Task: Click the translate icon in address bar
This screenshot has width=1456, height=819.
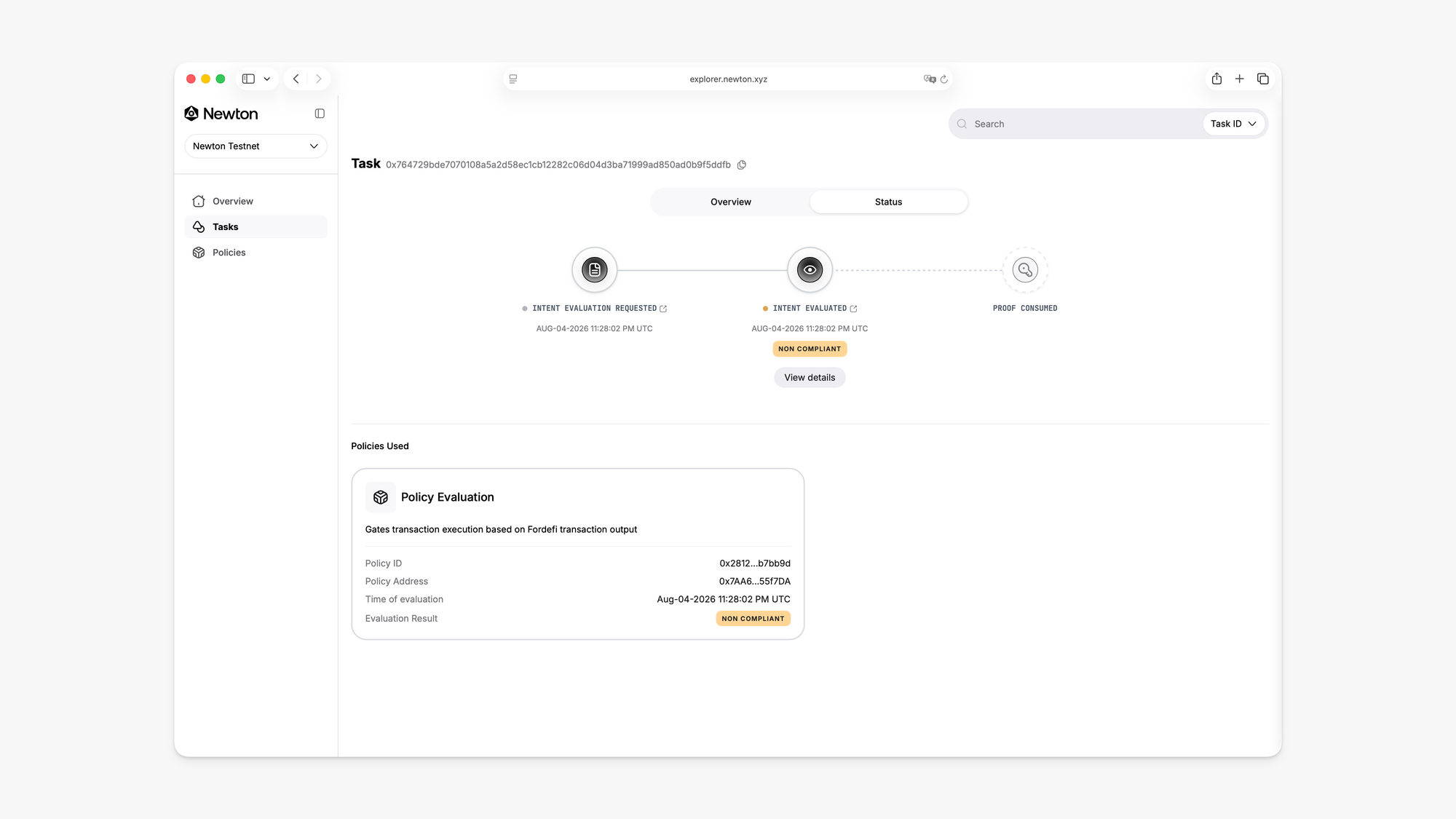Action: [x=930, y=79]
